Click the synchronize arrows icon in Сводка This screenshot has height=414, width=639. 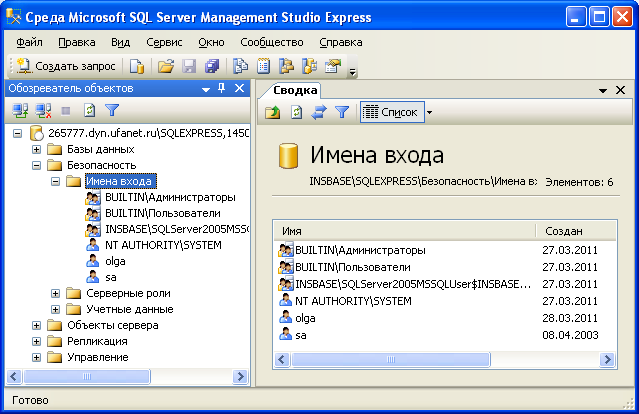[x=319, y=112]
